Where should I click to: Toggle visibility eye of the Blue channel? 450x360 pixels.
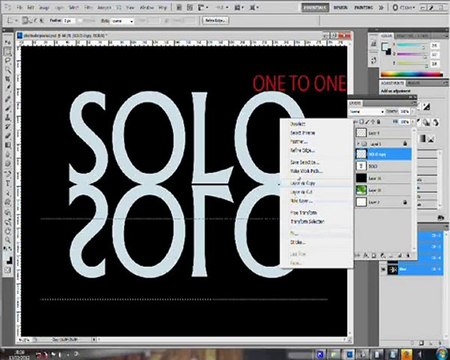[383, 269]
